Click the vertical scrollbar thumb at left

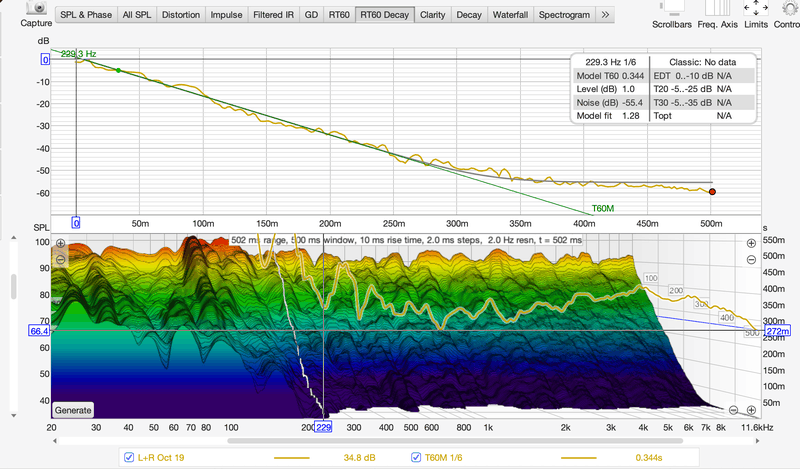click(x=14, y=286)
